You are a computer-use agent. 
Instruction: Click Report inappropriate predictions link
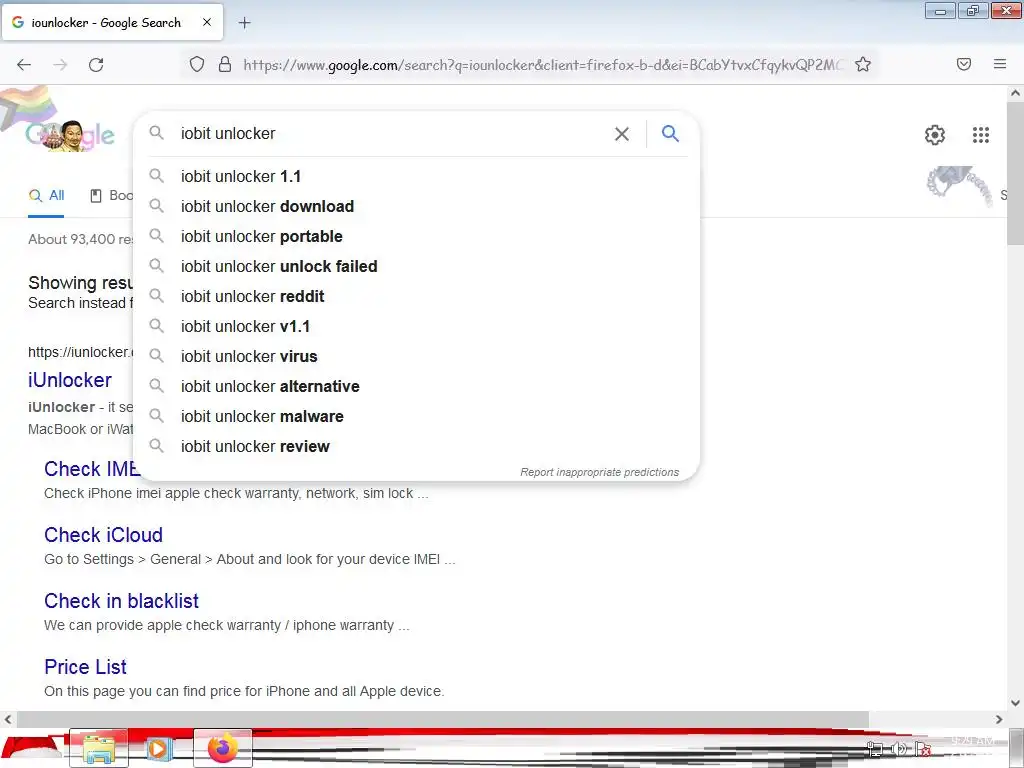599,472
